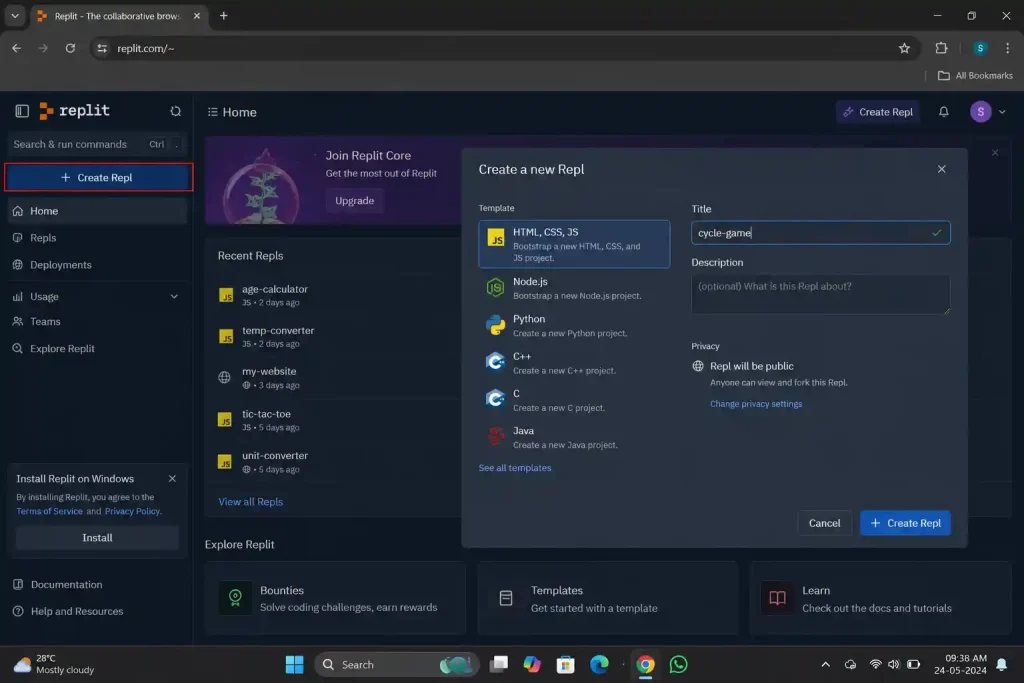
Task: Open the history icon beside the Replit logo
Action: pyautogui.click(x=175, y=111)
